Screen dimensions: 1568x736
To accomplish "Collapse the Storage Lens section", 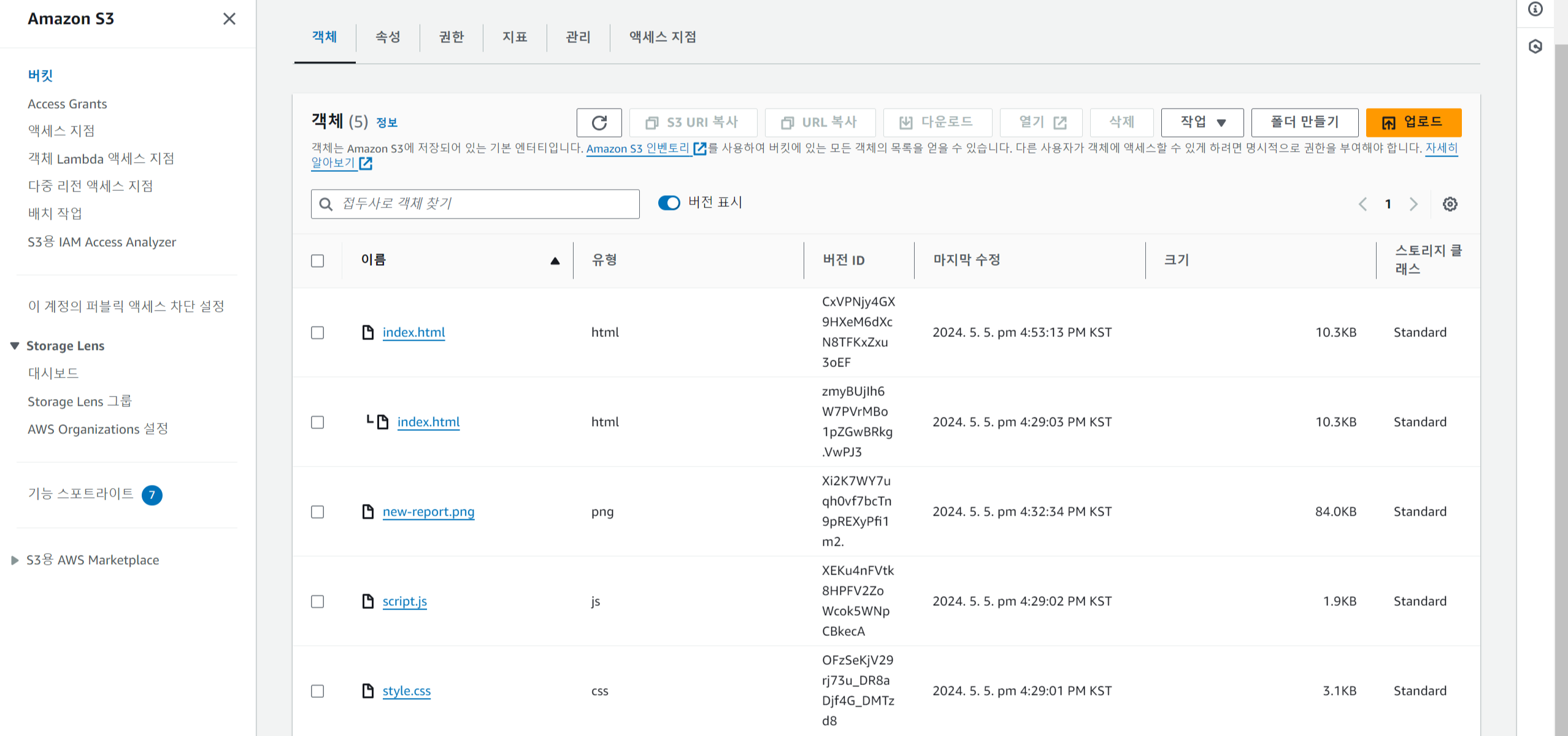I will coord(15,346).
